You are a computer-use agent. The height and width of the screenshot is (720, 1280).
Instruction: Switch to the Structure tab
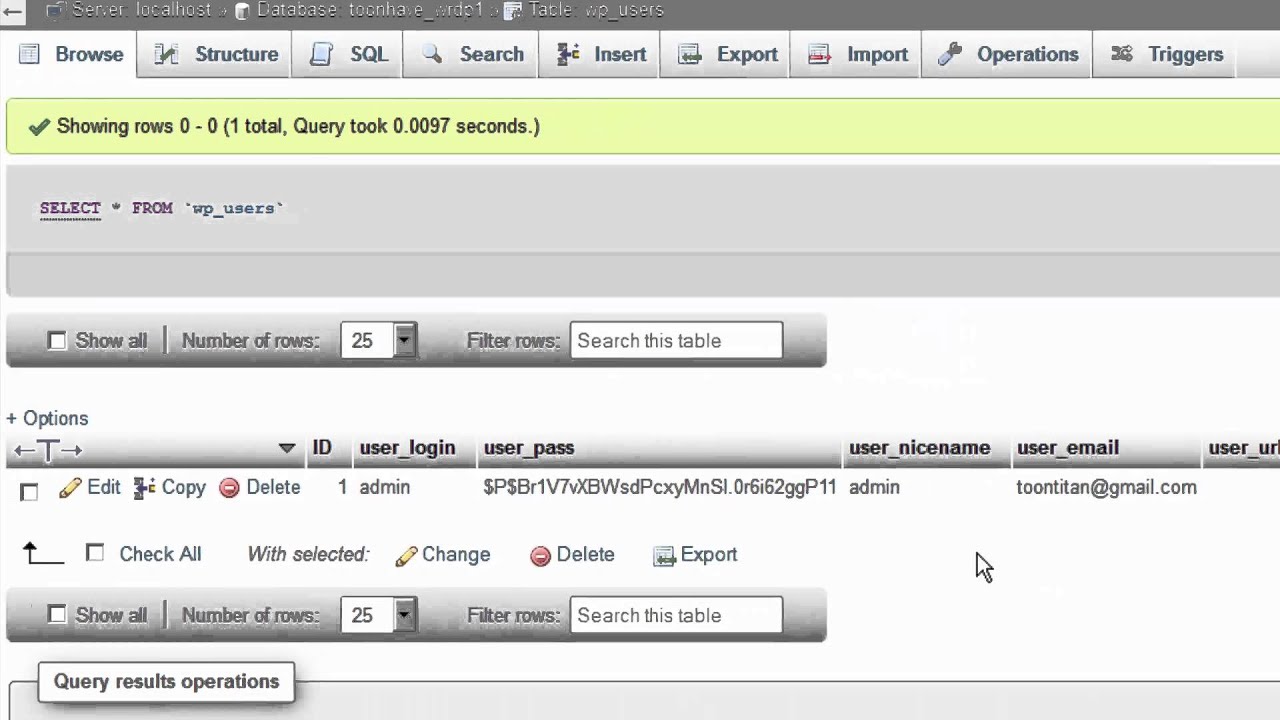[216, 55]
